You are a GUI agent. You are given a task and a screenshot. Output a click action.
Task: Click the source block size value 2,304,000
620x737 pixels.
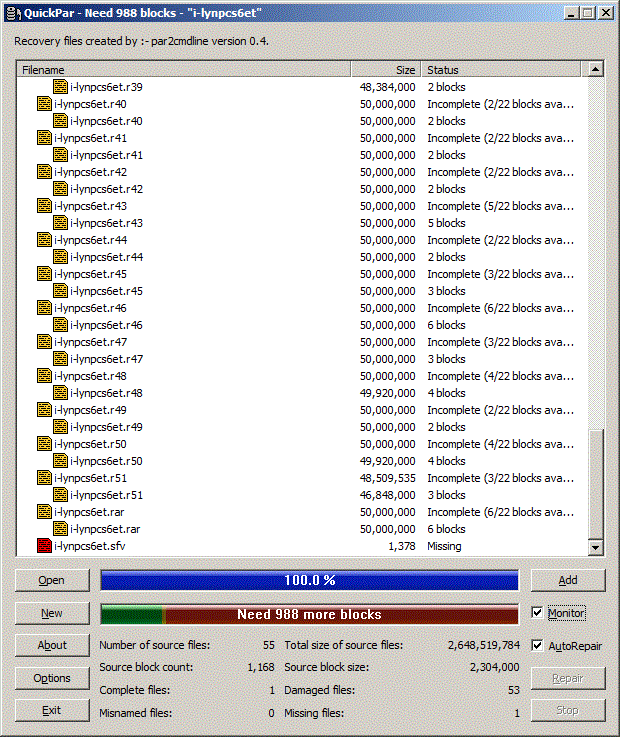[494, 667]
